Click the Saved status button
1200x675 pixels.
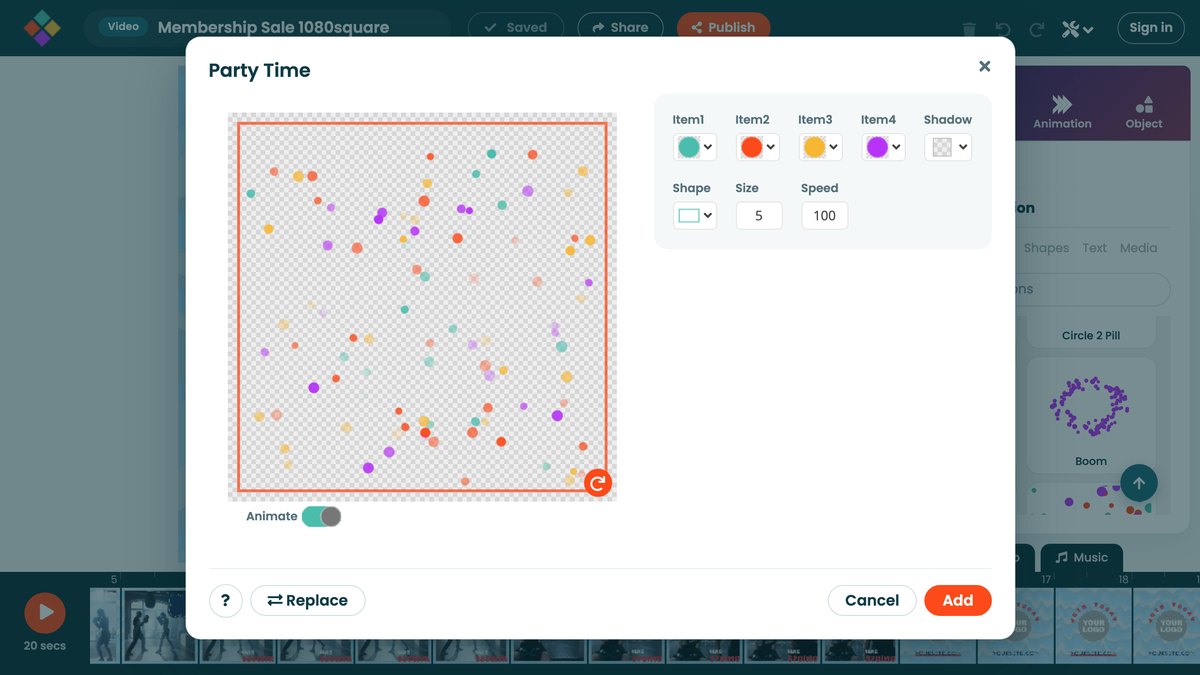click(516, 27)
